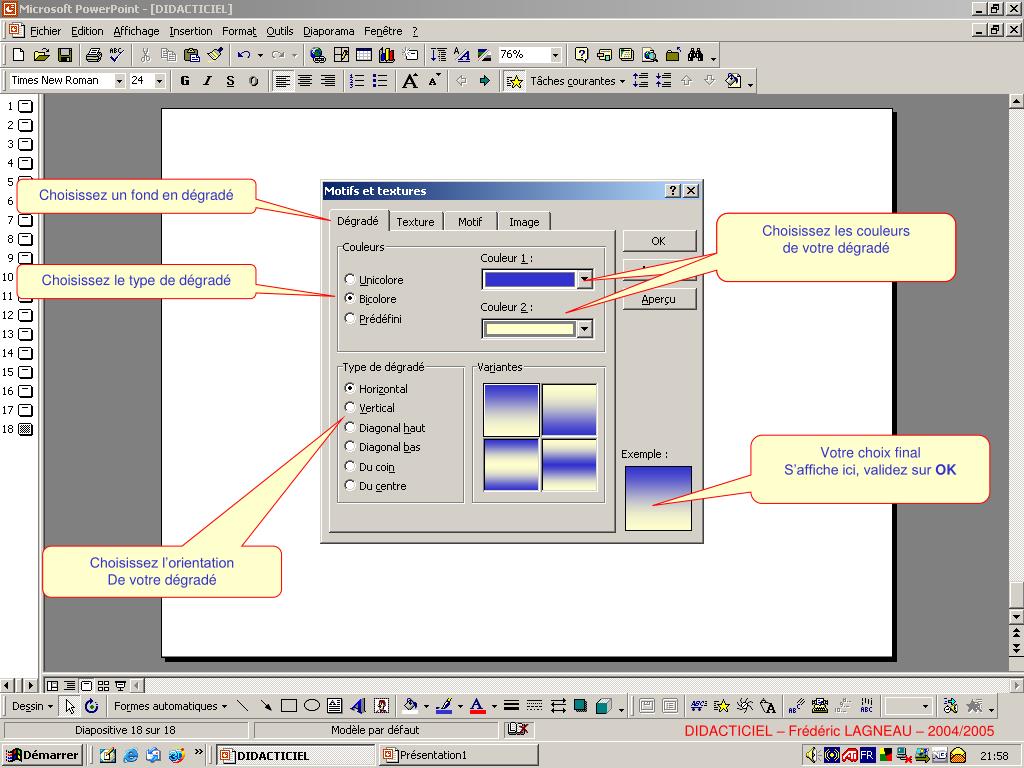
Task: Open the Formes automatiques menu
Action: click(170, 706)
